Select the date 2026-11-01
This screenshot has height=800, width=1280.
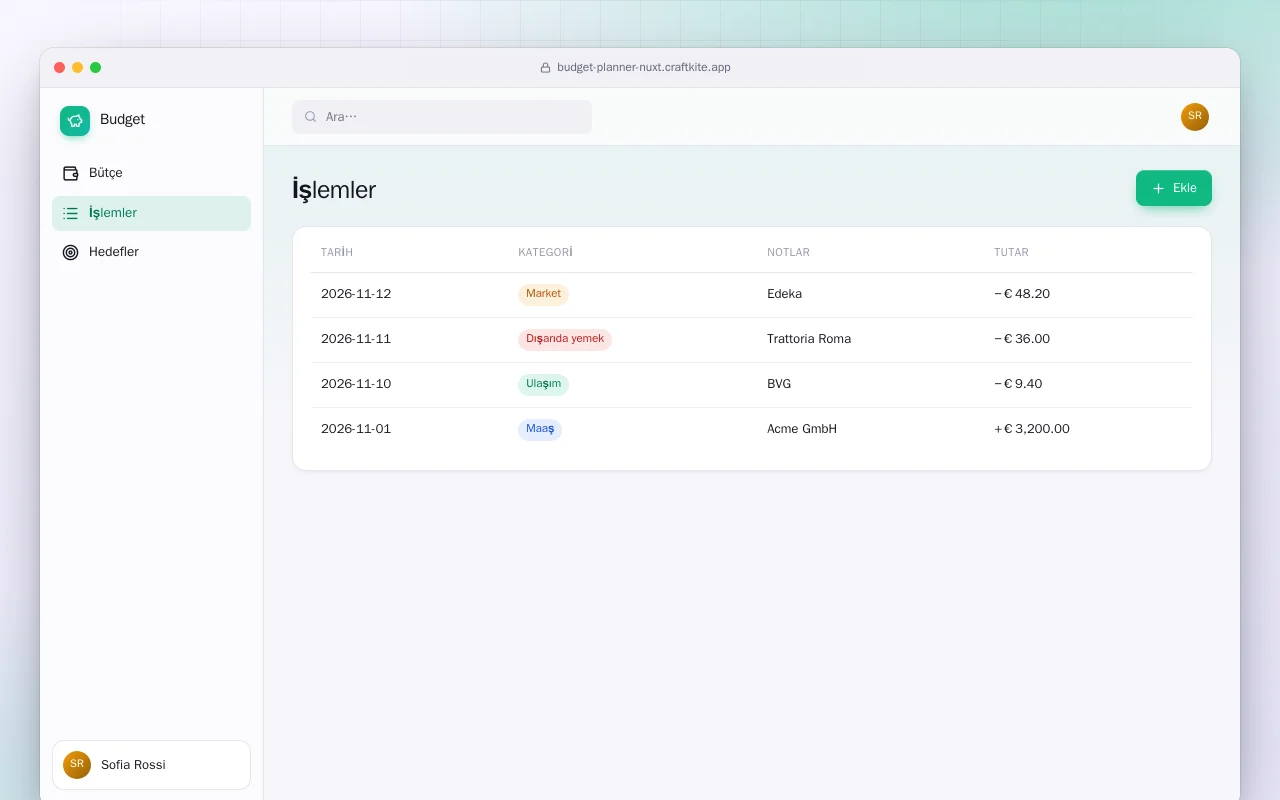[x=356, y=429]
